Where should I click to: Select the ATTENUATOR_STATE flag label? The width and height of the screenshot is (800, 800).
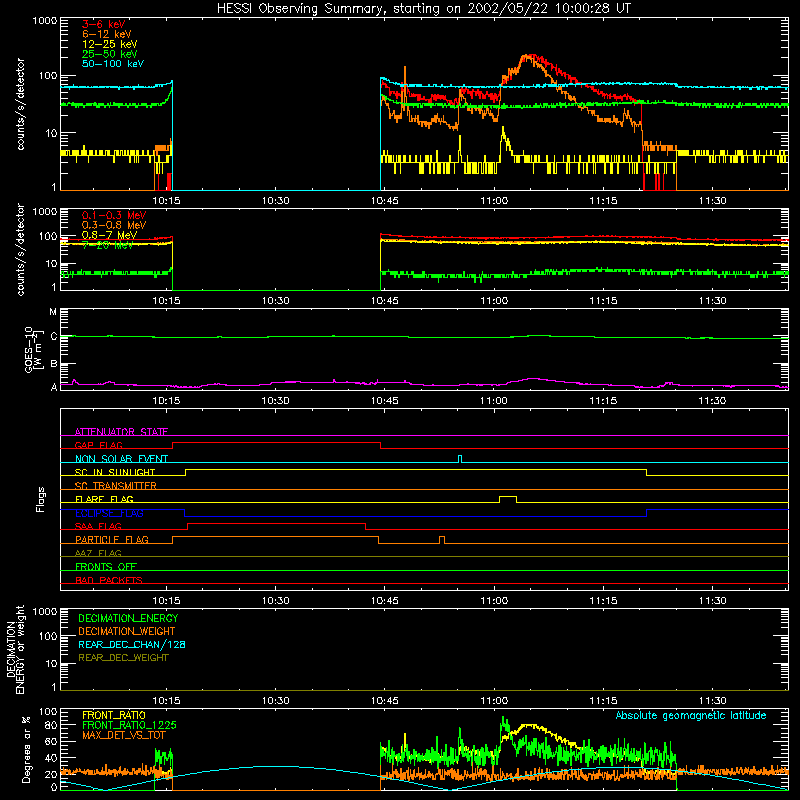click(121, 432)
